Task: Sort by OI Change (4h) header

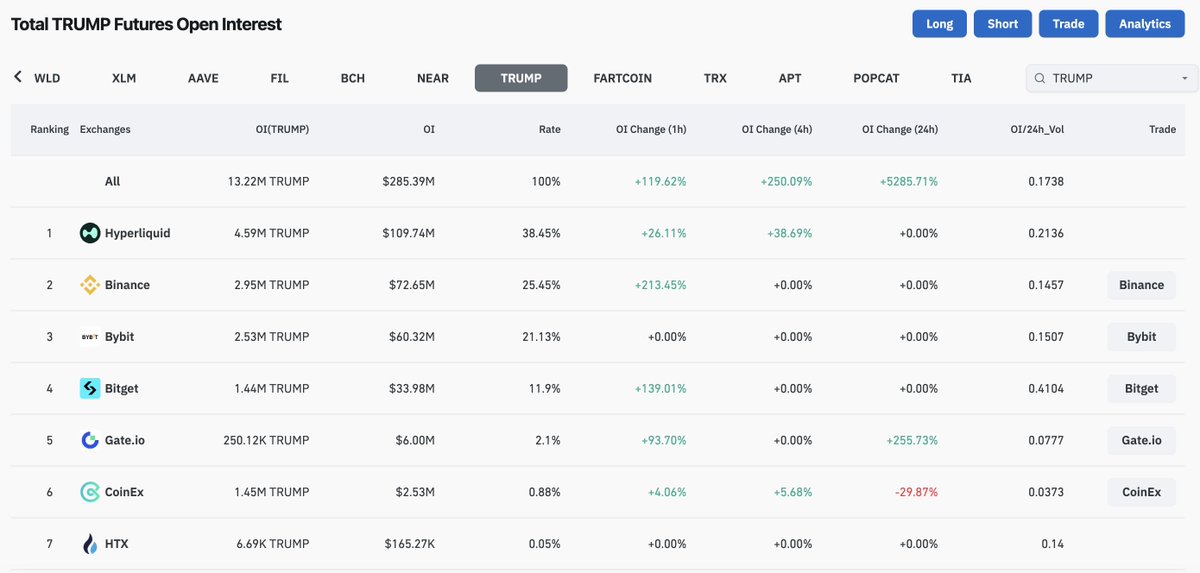Action: coord(777,129)
